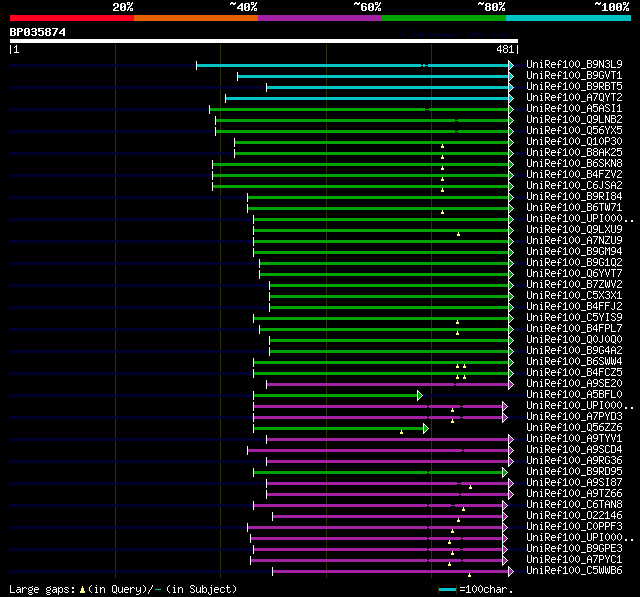Open the UniRef100_A7PYC1 label
This screenshot has width=640, height=597.
[574, 560]
